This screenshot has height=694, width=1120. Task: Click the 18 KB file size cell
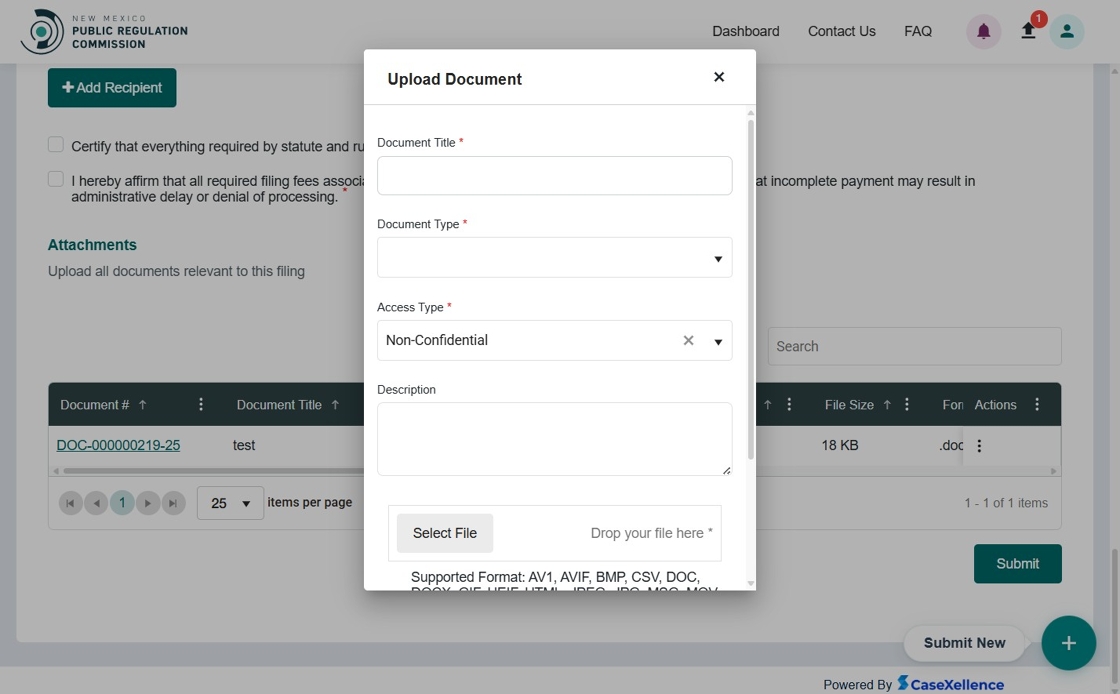coord(840,446)
